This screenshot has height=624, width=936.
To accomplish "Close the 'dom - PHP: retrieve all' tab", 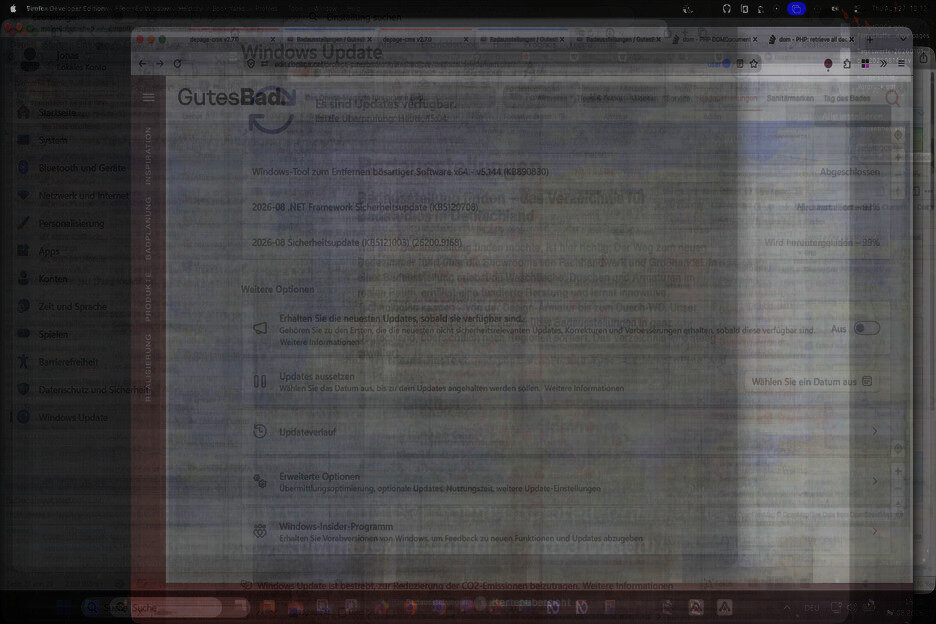I will pos(851,39).
